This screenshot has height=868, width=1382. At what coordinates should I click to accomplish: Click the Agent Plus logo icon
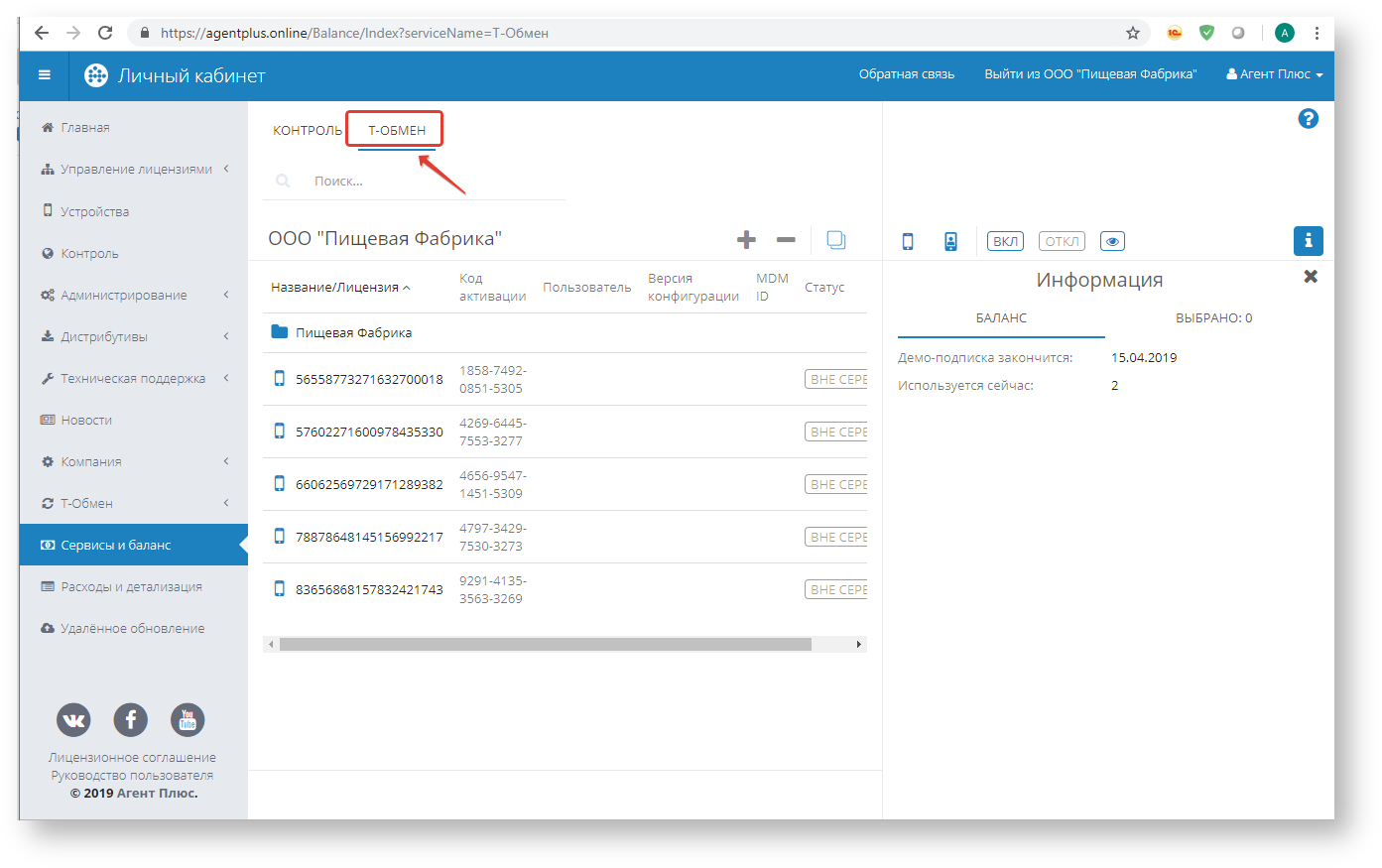click(96, 75)
